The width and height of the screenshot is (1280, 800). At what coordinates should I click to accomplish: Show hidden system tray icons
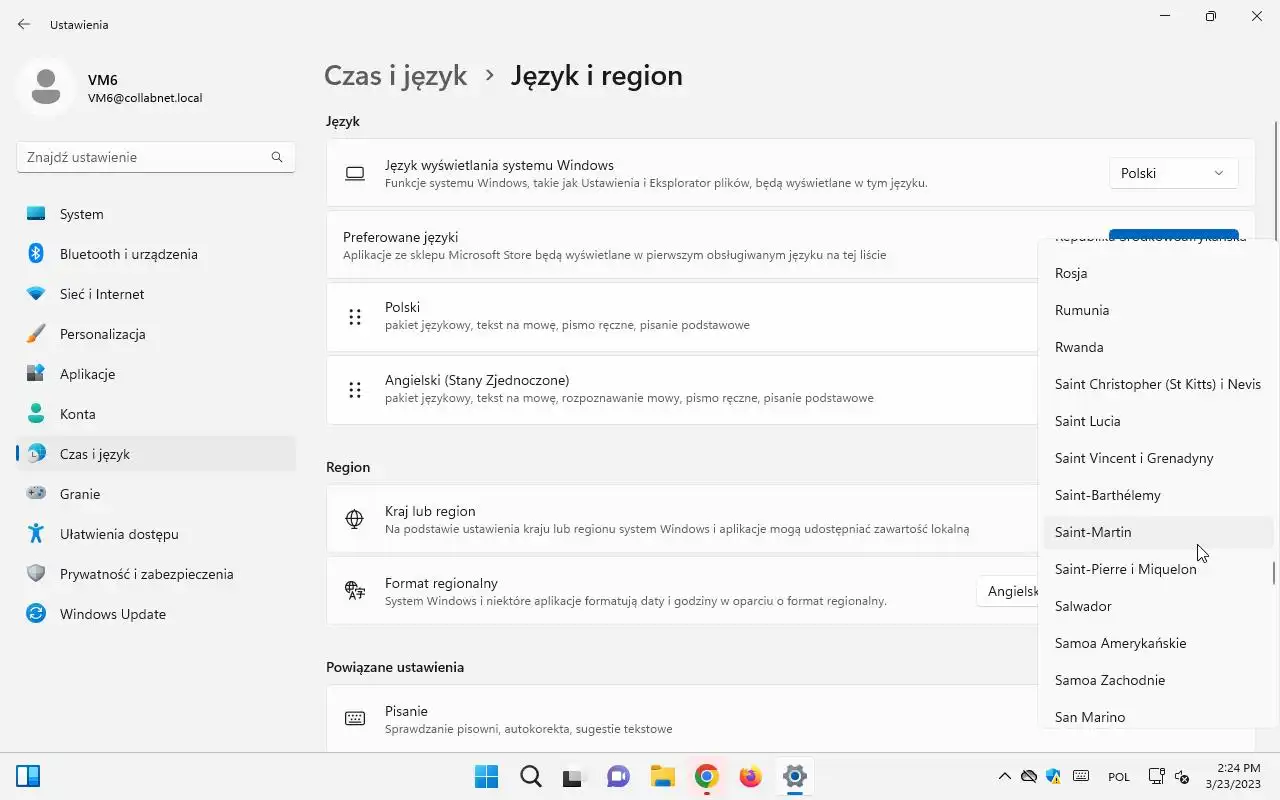coord(1005,776)
